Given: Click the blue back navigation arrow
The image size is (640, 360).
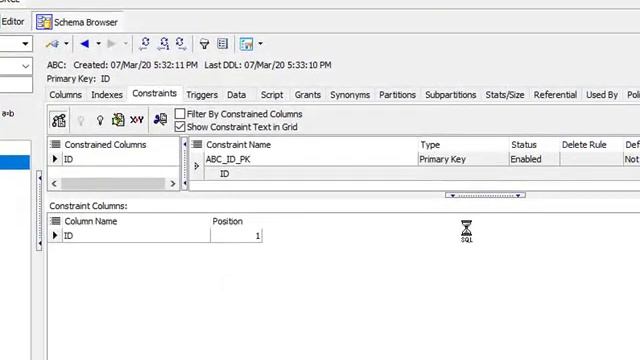Looking at the screenshot, I should coord(85,44).
